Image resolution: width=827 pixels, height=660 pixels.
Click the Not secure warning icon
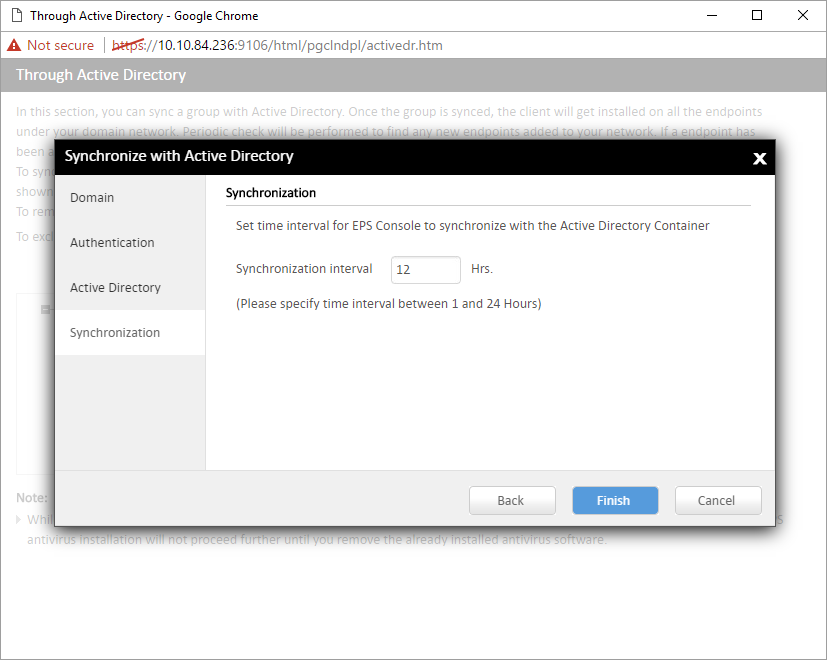click(x=14, y=45)
